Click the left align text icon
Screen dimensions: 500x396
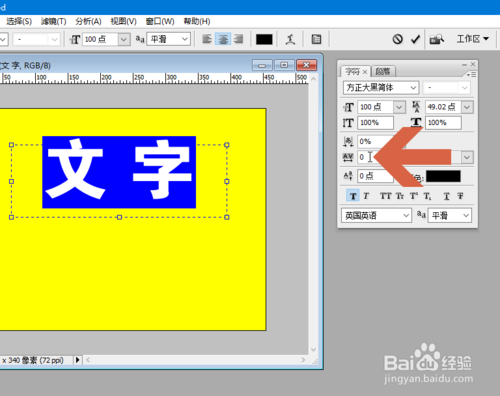pyautogui.click(x=207, y=39)
